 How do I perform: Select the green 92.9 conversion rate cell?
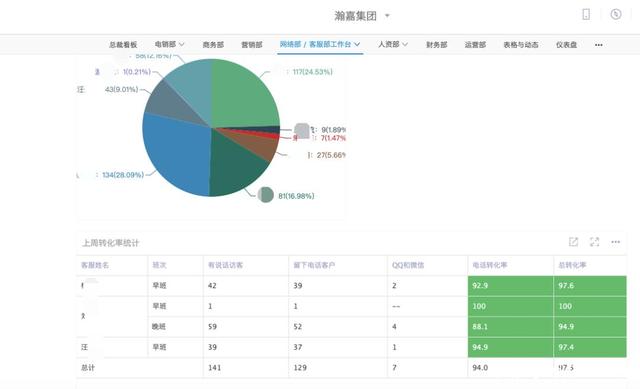click(511, 286)
